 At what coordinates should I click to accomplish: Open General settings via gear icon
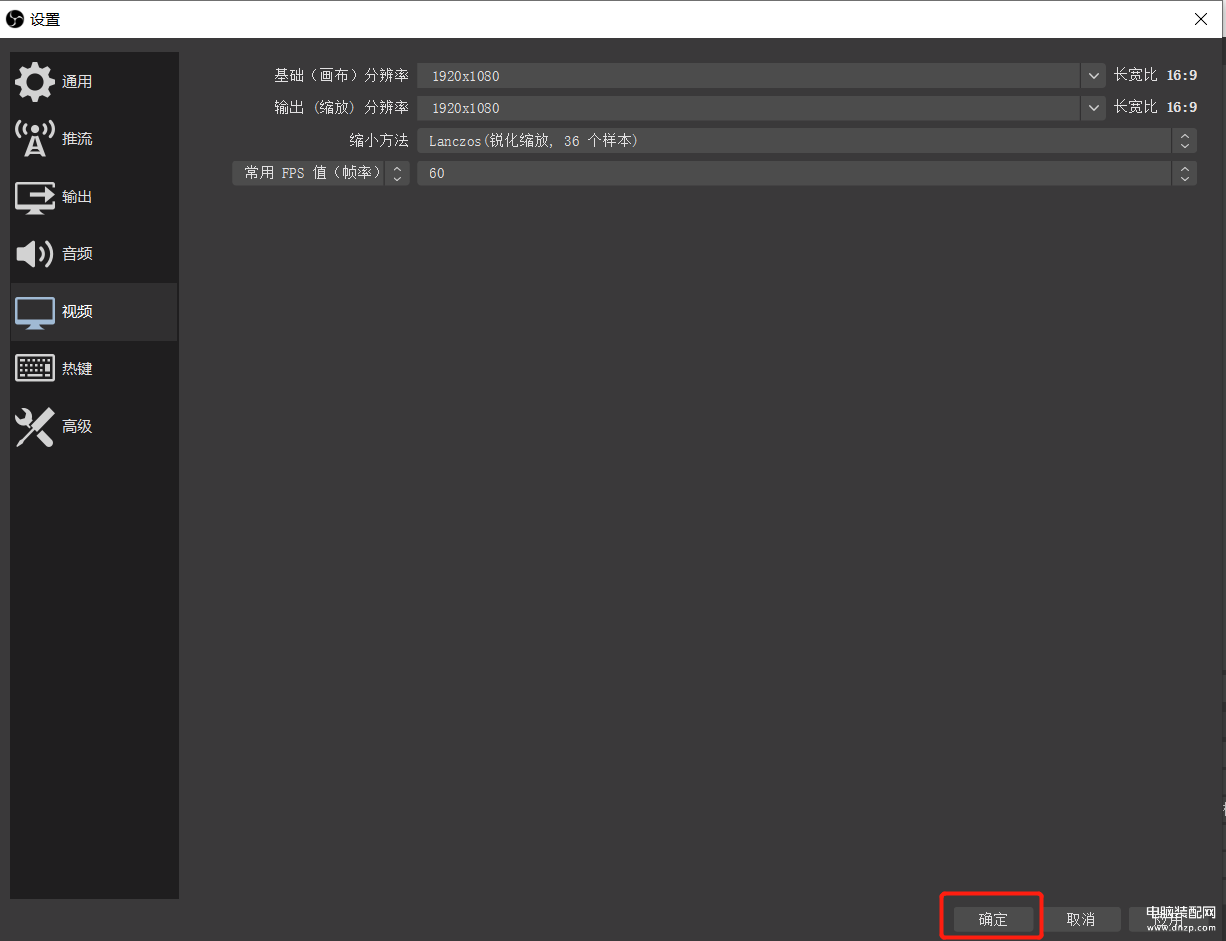pyautogui.click(x=35, y=81)
